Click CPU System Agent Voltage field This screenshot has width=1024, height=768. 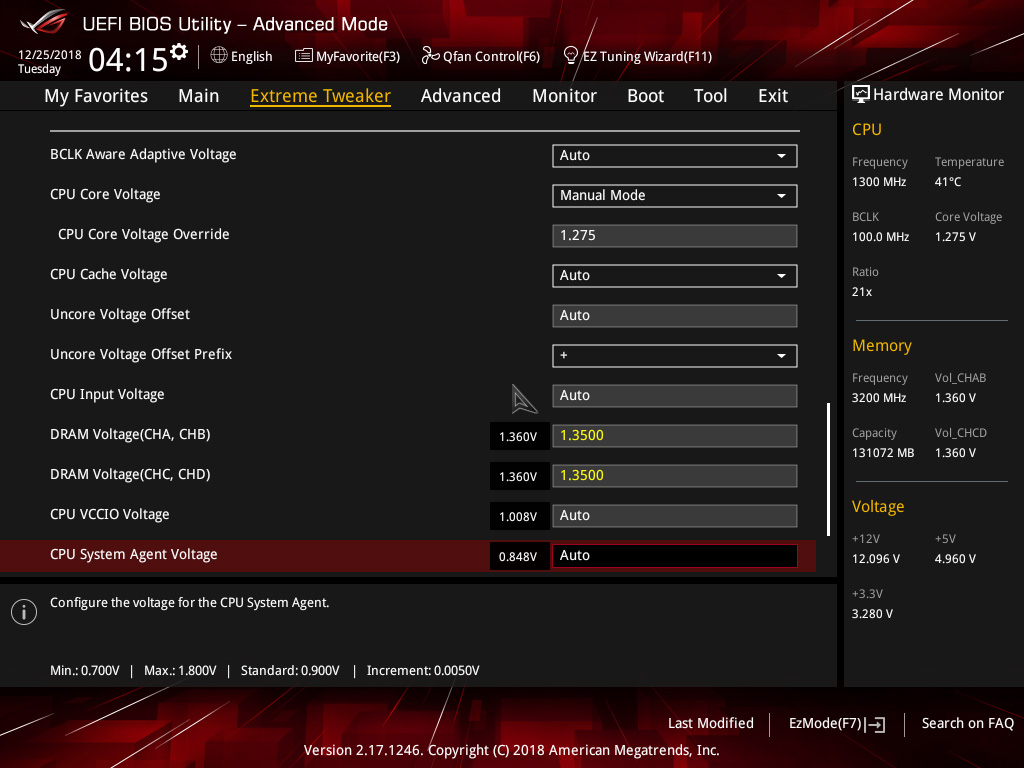(675, 556)
